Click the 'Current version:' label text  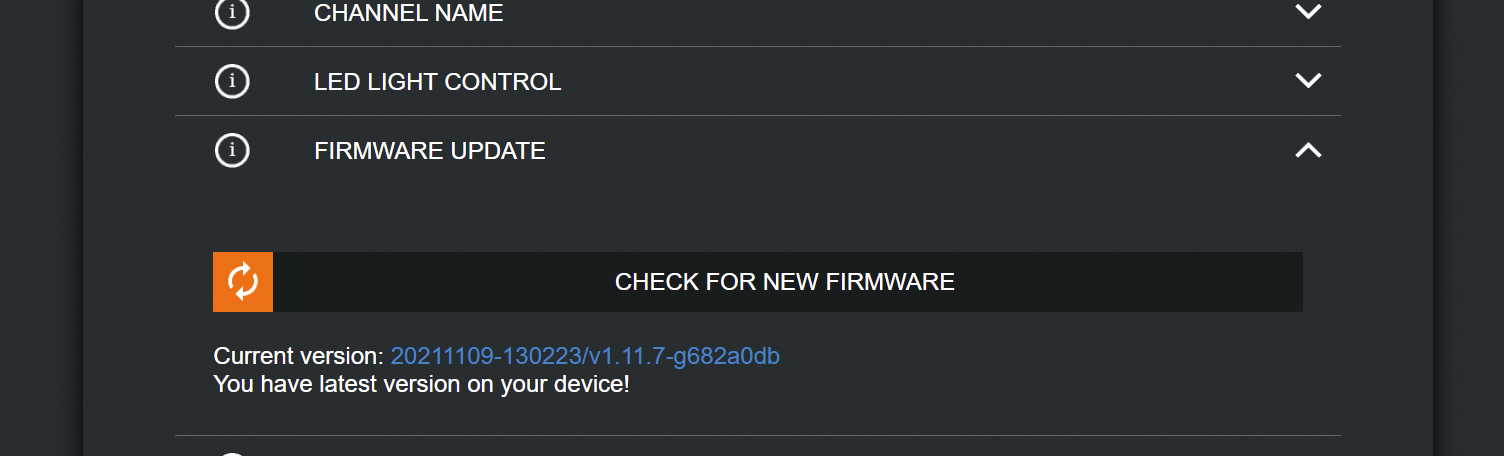point(298,356)
